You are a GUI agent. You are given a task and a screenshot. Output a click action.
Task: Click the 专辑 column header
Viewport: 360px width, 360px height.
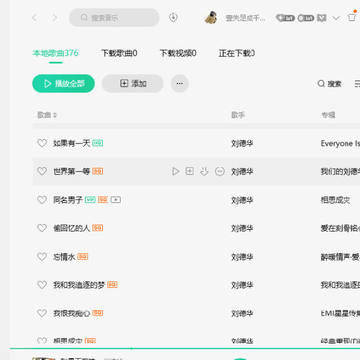[x=328, y=115]
